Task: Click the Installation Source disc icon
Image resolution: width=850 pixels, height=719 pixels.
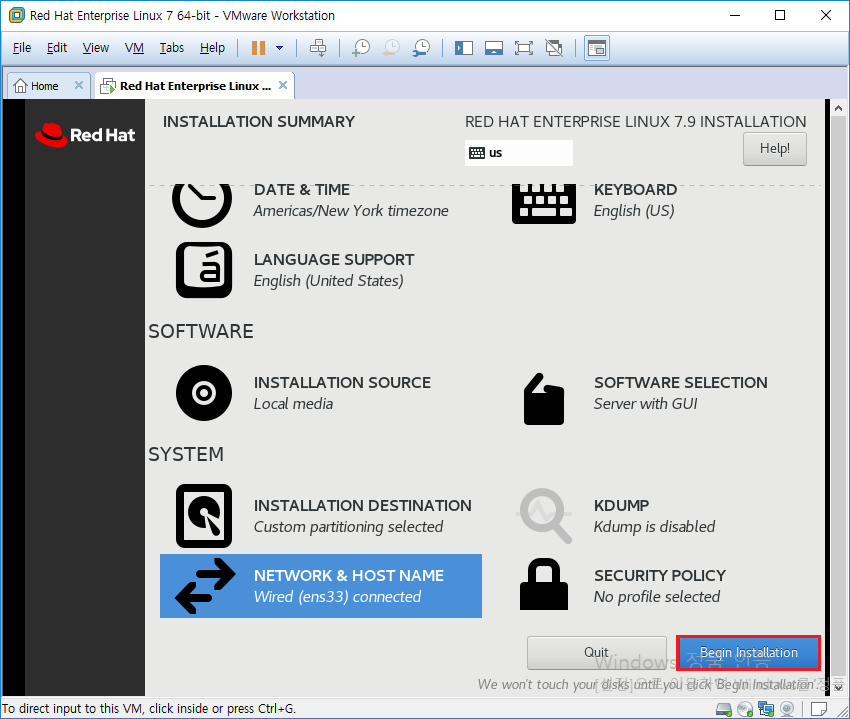Action: click(204, 393)
